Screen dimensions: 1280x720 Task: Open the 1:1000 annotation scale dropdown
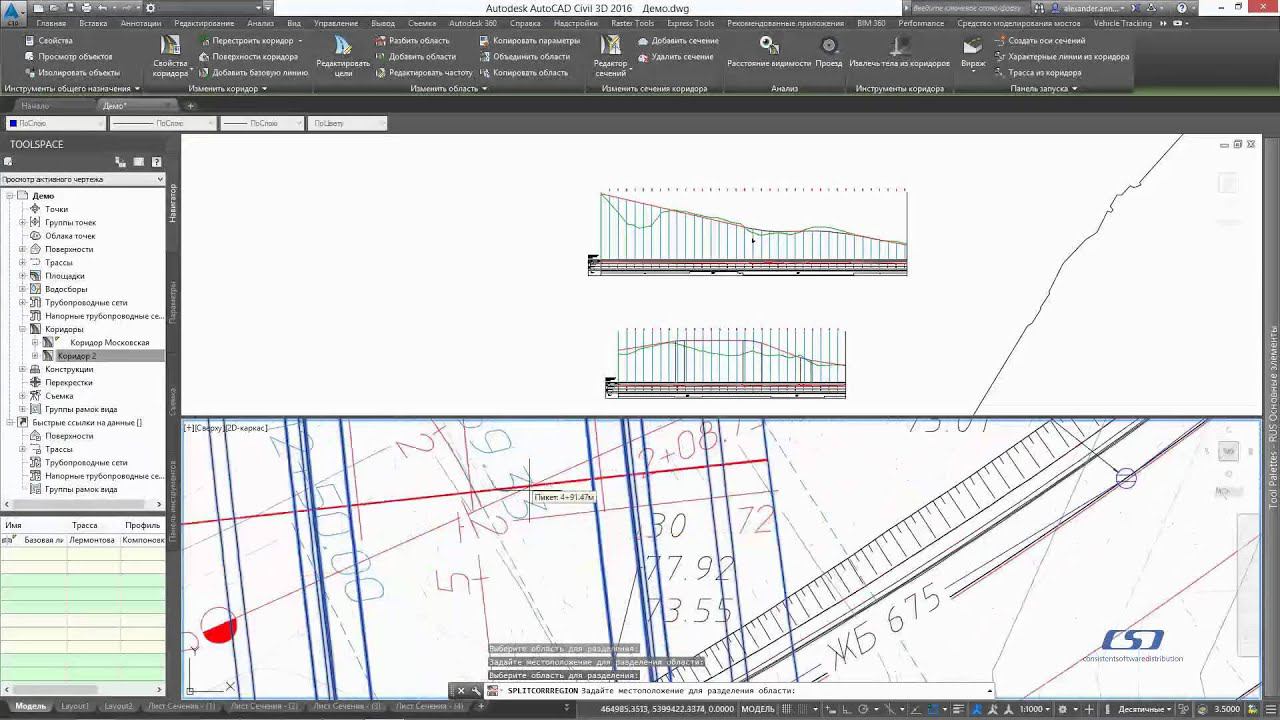click(x=1034, y=709)
